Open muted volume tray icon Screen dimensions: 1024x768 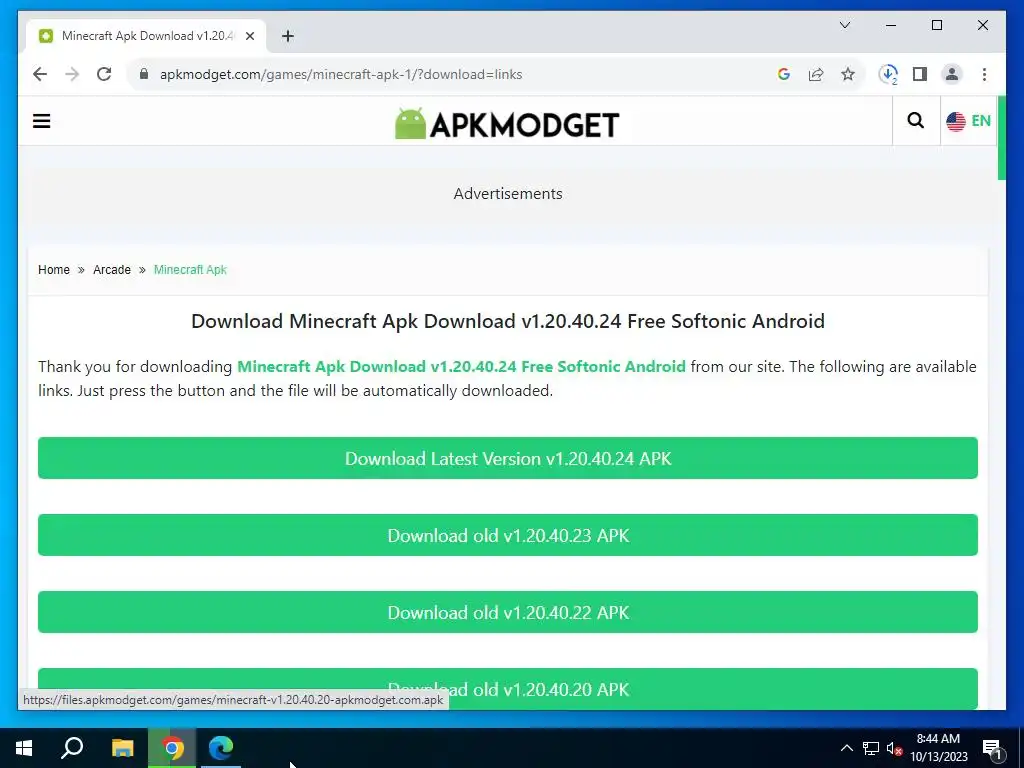(x=894, y=748)
